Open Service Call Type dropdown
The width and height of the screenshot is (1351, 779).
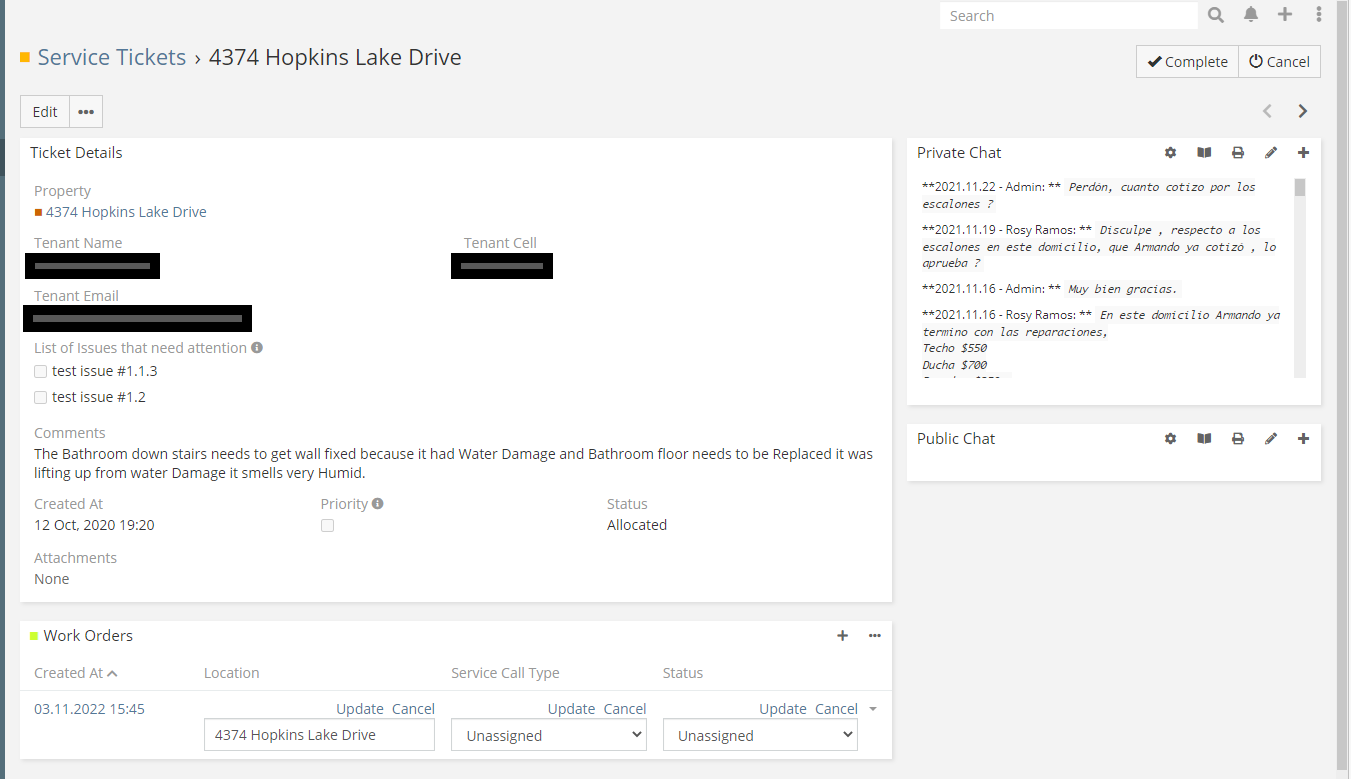point(548,735)
